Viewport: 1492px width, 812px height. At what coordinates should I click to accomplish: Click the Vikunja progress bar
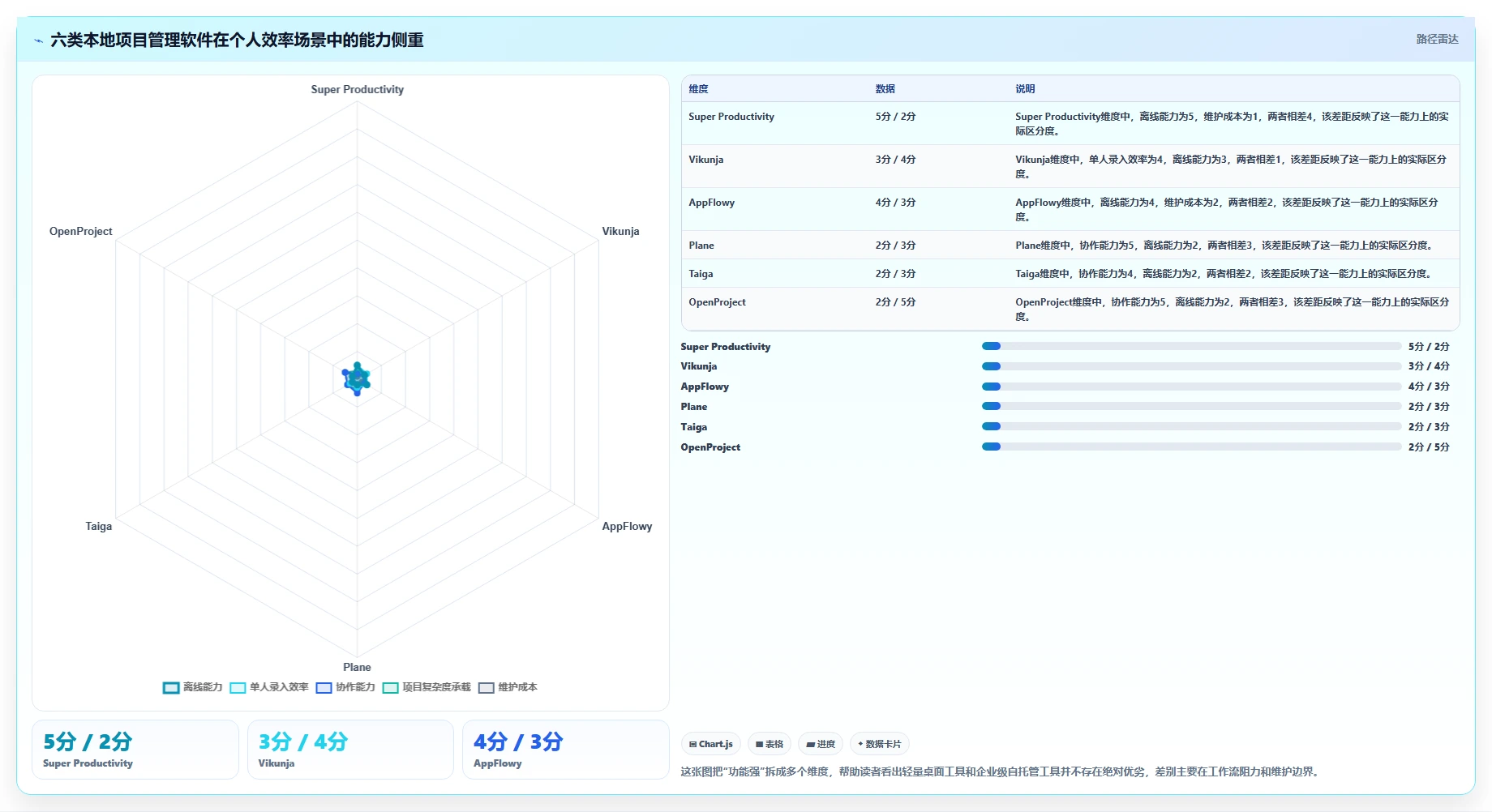click(x=1191, y=366)
